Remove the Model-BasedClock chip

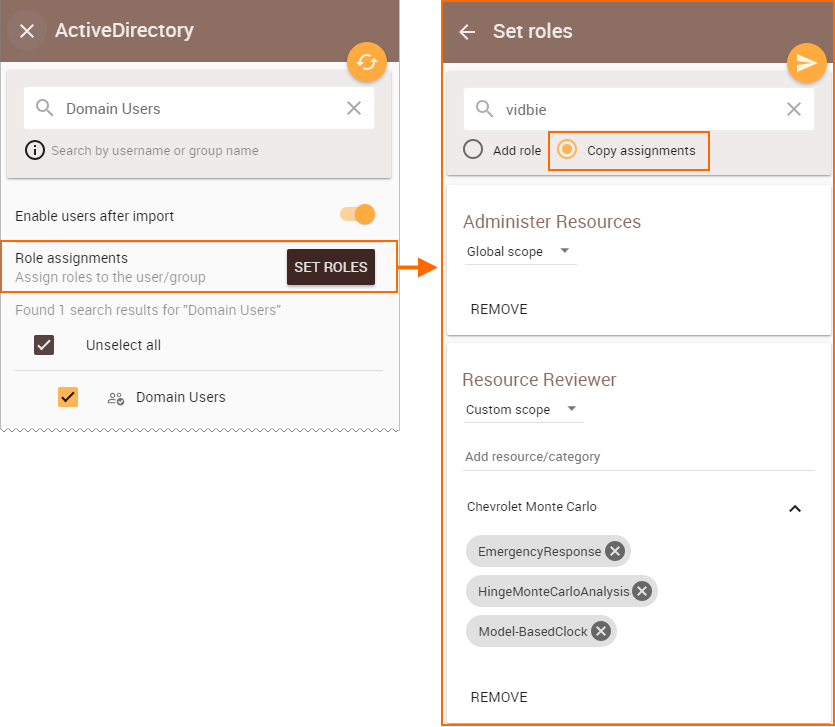[x=601, y=631]
